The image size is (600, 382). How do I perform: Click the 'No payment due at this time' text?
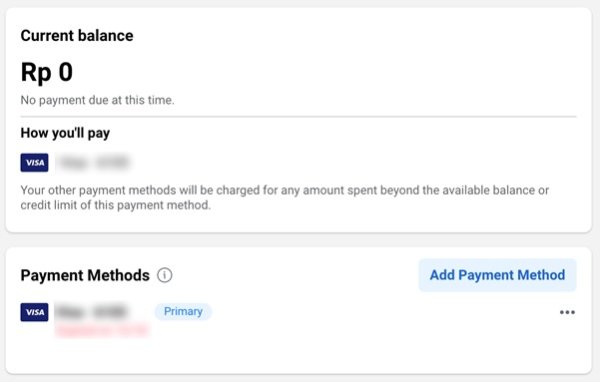pos(98,100)
